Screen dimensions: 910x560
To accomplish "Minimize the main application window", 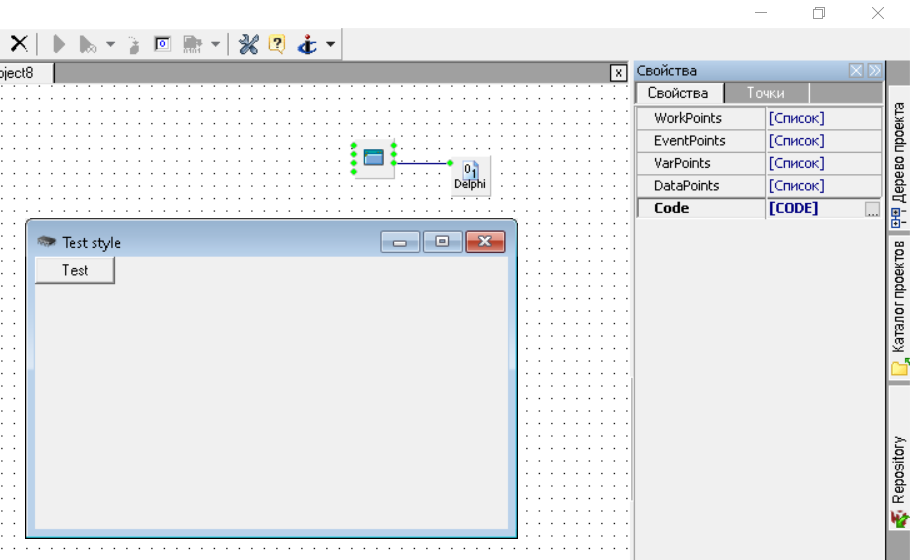I will pos(761,13).
